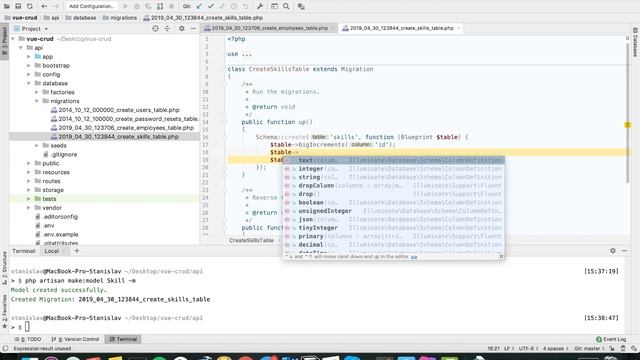Hide the Project panel with minus icon
640x360 pixels.
[x=193, y=29]
